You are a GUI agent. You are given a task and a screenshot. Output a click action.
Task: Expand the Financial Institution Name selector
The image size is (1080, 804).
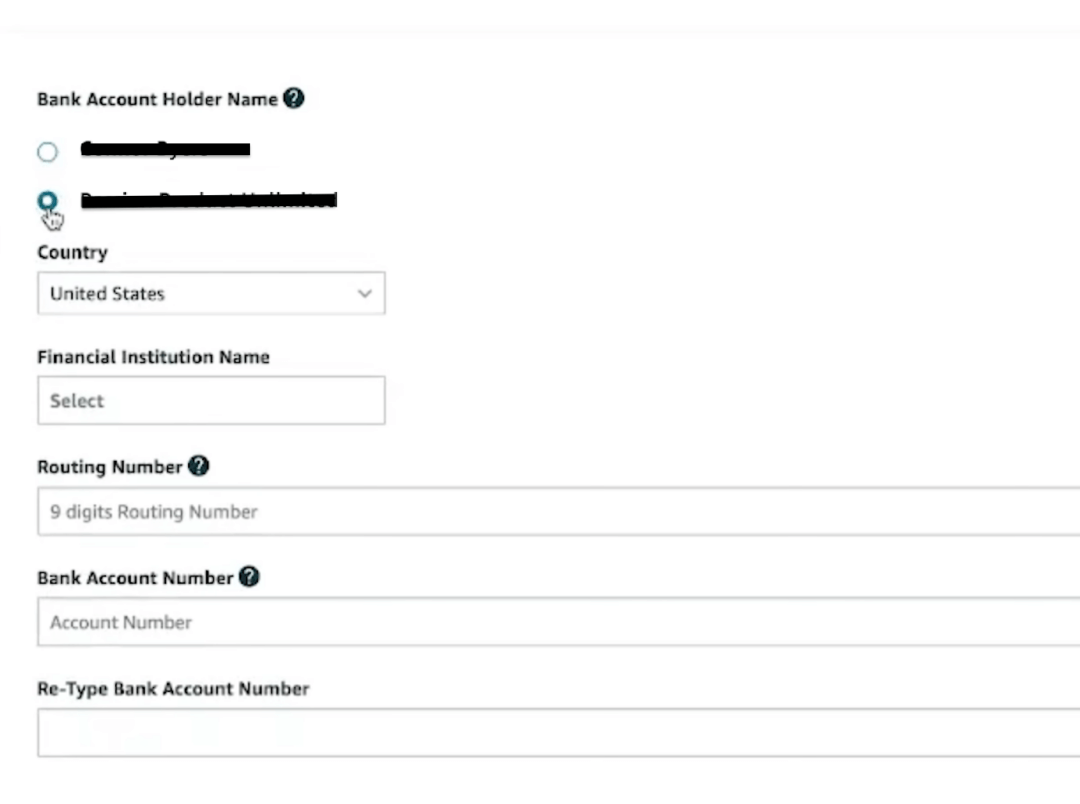pos(211,400)
